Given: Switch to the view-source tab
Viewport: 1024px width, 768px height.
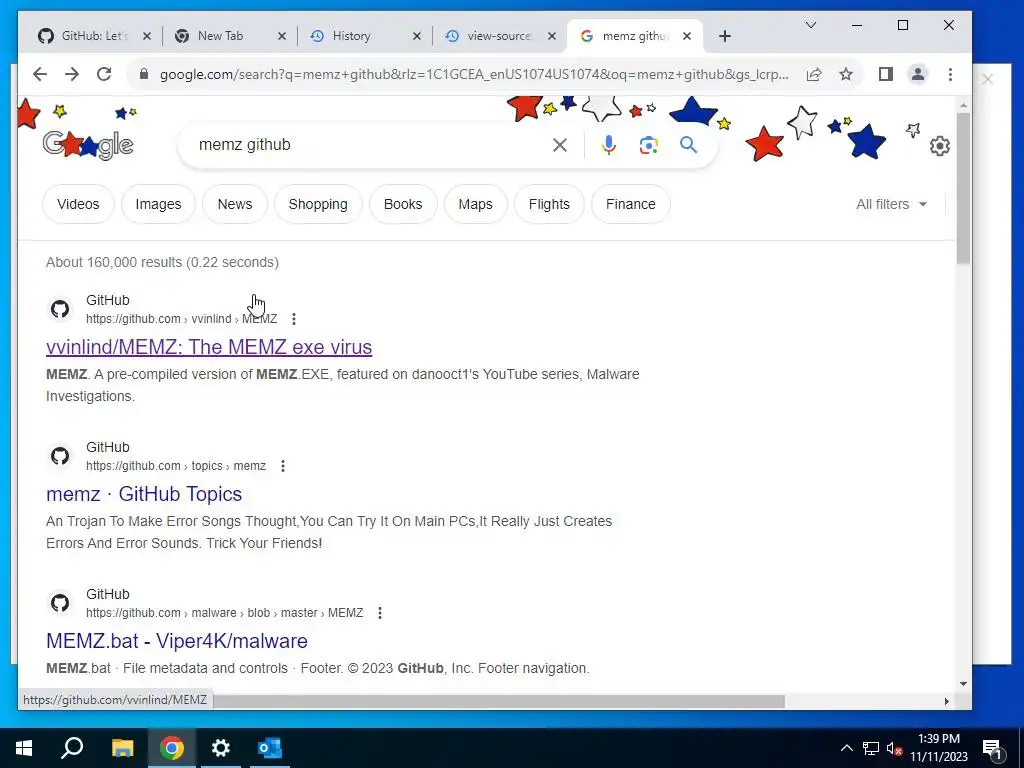Looking at the screenshot, I should tap(498, 36).
